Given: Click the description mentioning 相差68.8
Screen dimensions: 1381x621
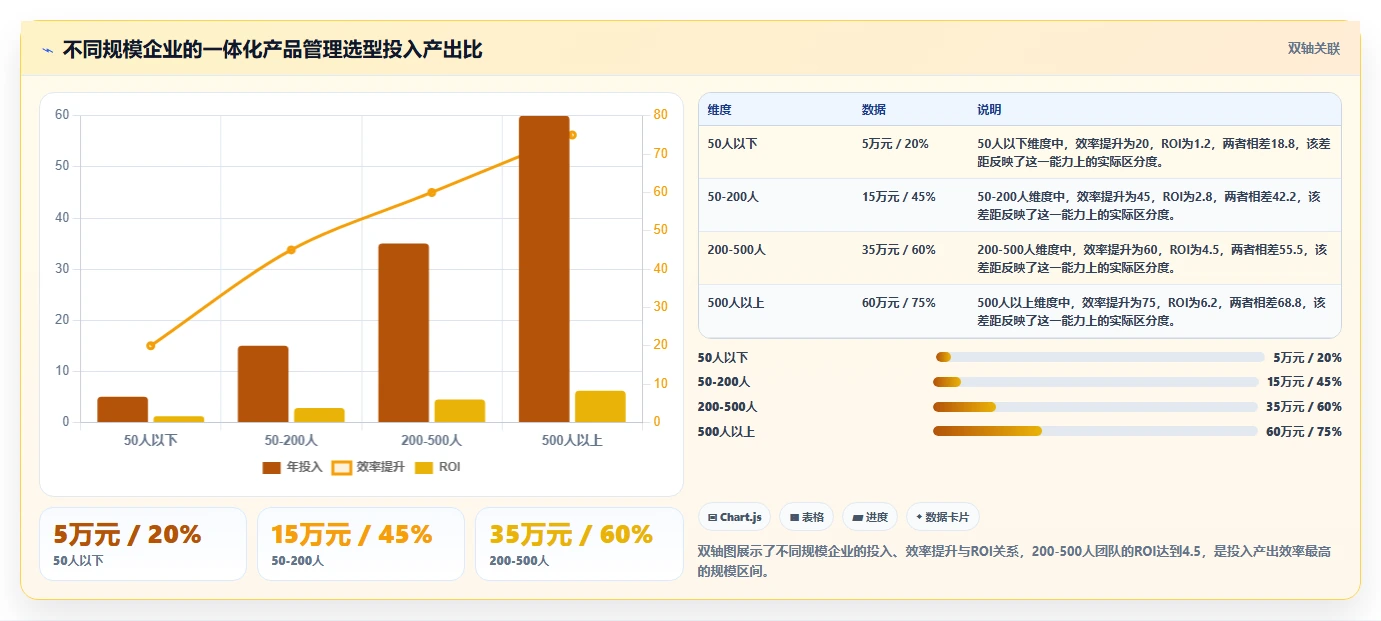Looking at the screenshot, I should click(x=1151, y=311).
